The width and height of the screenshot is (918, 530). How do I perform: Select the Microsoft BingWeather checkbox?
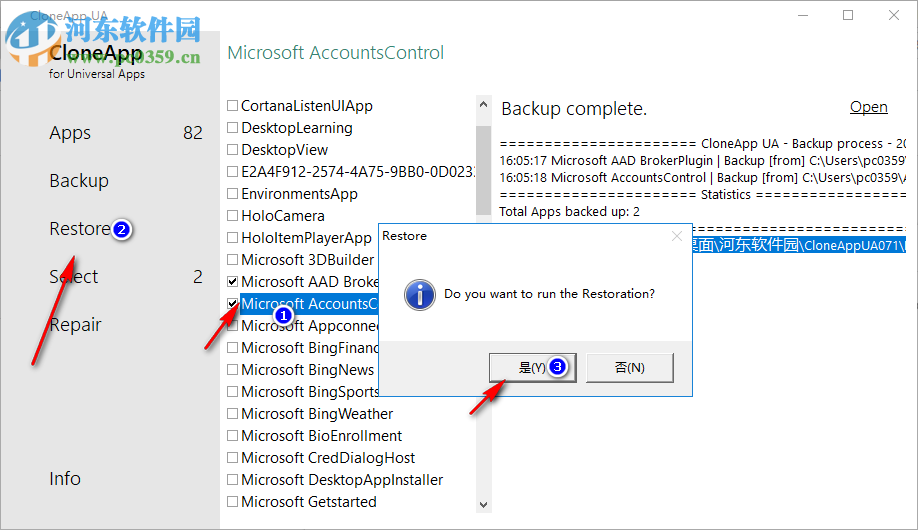pos(233,414)
